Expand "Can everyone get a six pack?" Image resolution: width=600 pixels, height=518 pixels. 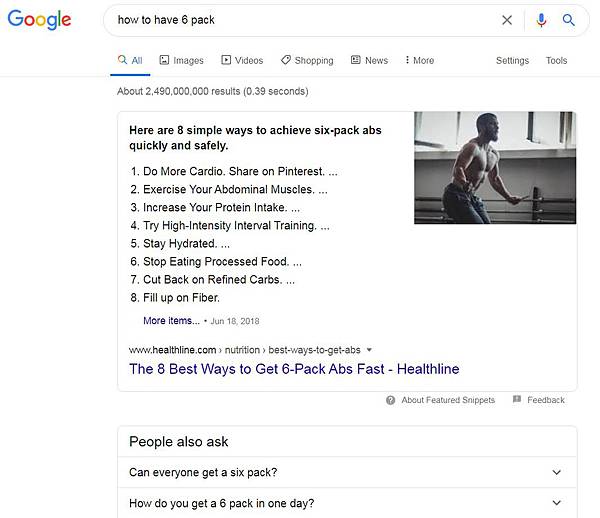(x=347, y=472)
